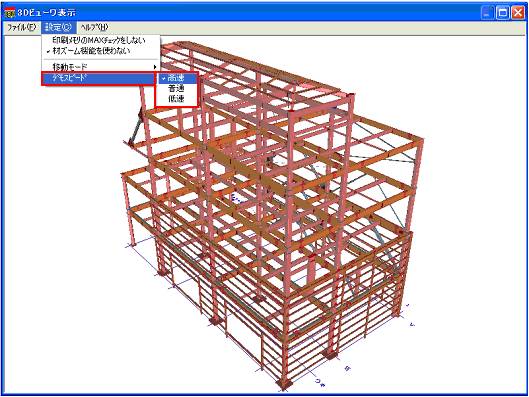
Task: Open the ファイル(F) menu
Action: coord(22,27)
